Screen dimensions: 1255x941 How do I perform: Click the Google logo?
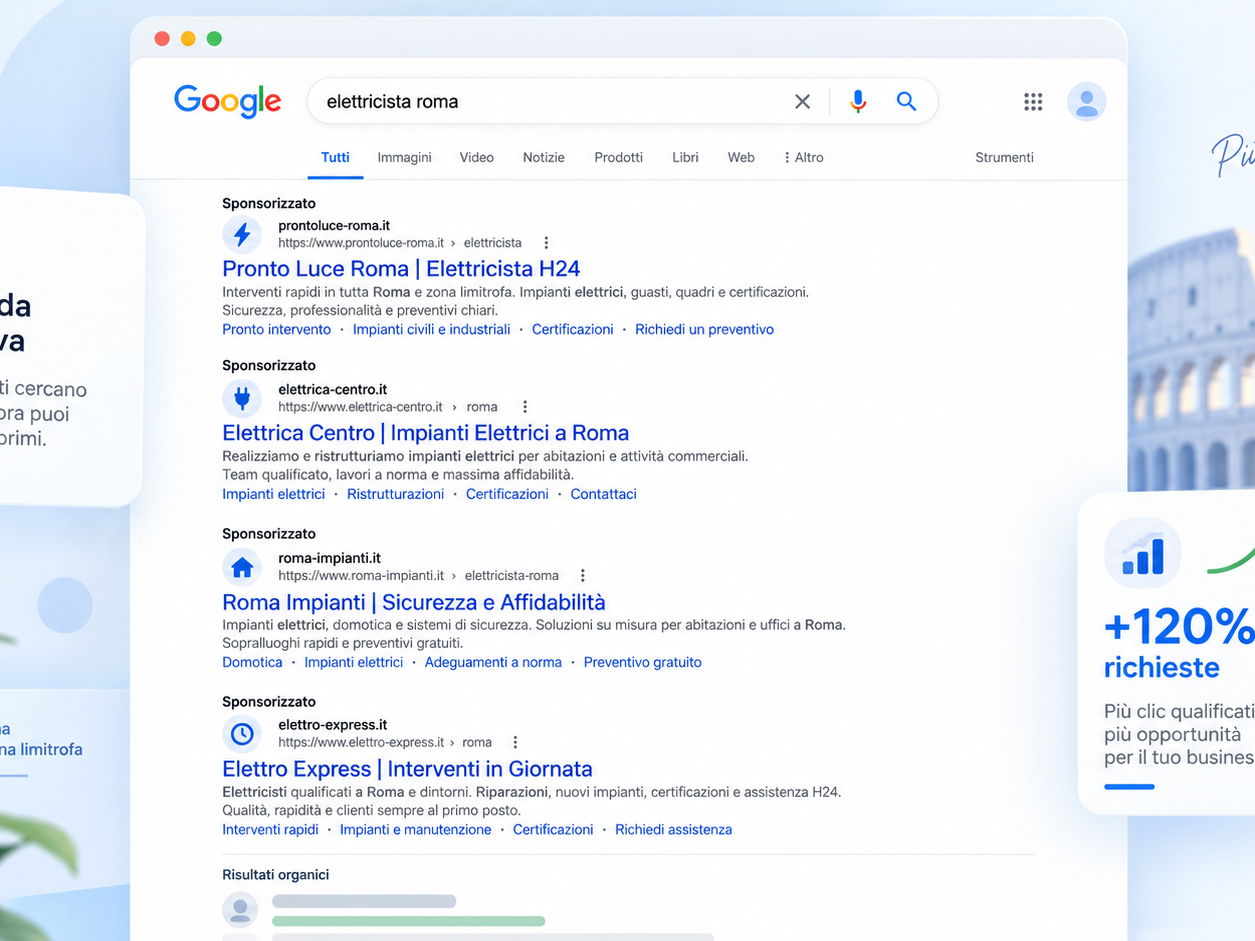(x=227, y=101)
